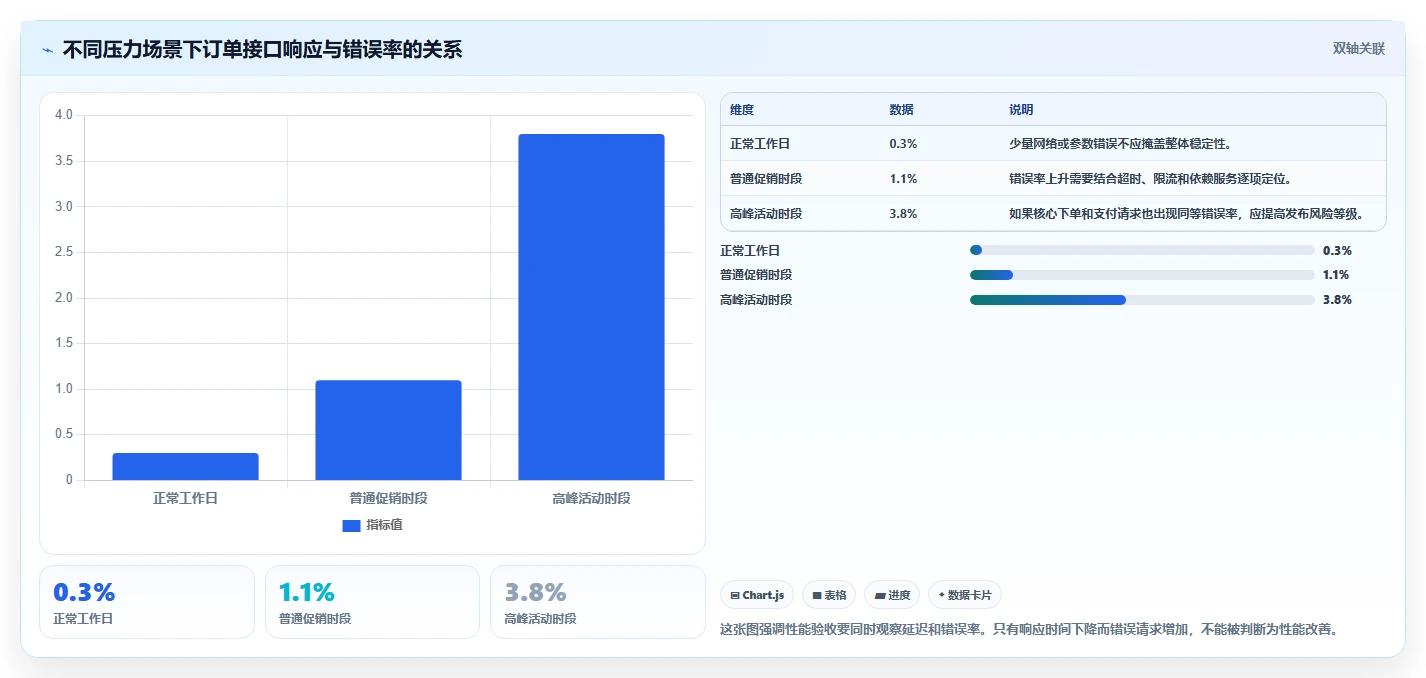Click 正常工作日 label left of progress bar

[x=750, y=251]
